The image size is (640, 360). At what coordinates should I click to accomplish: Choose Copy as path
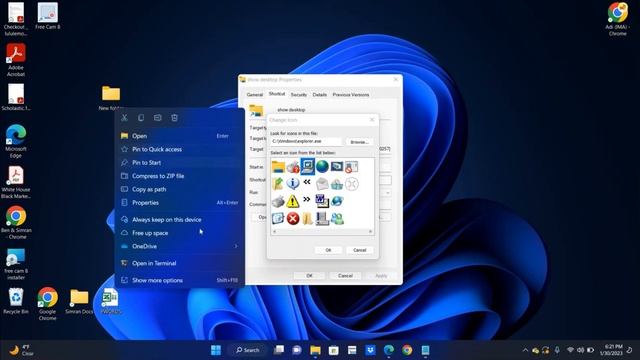180,189
